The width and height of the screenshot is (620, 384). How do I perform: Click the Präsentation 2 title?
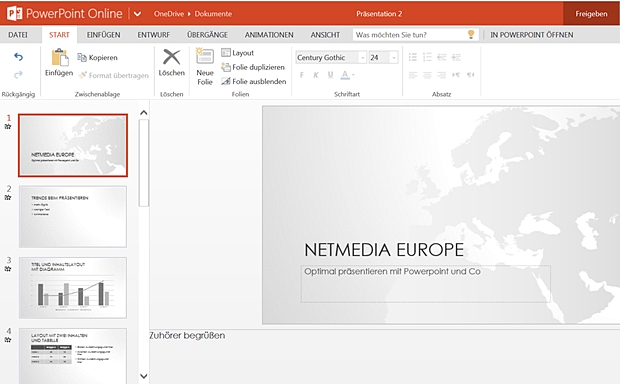pos(379,14)
